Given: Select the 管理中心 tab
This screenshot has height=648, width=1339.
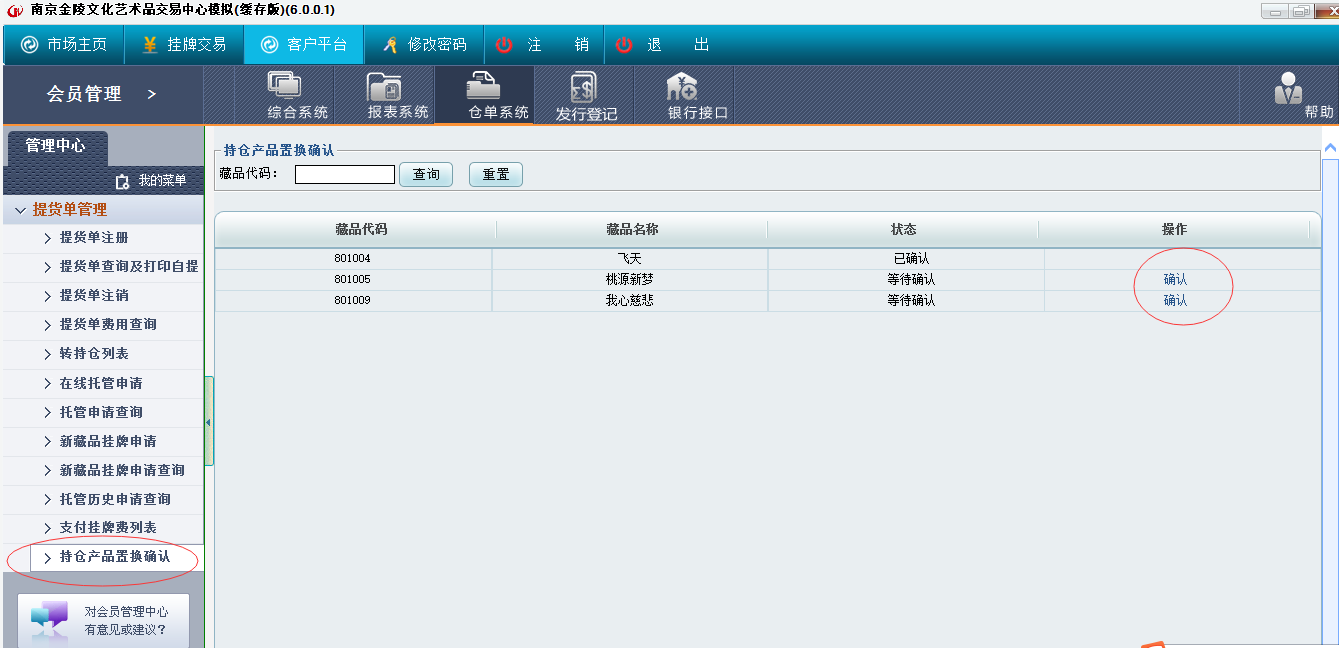Looking at the screenshot, I should [x=56, y=146].
